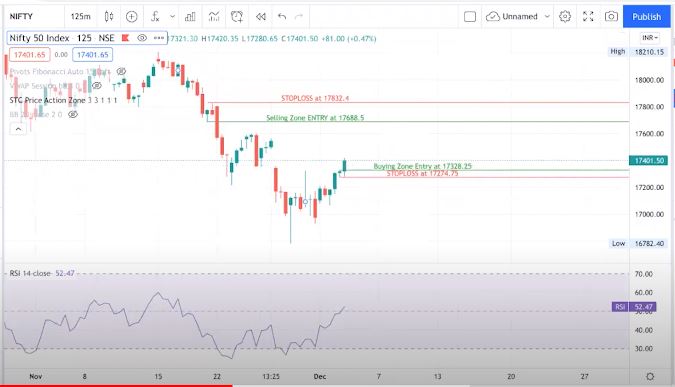Toggle visibility eye on Nifty 50 Index legend
The height and width of the screenshot is (387, 675).
coord(142,38)
